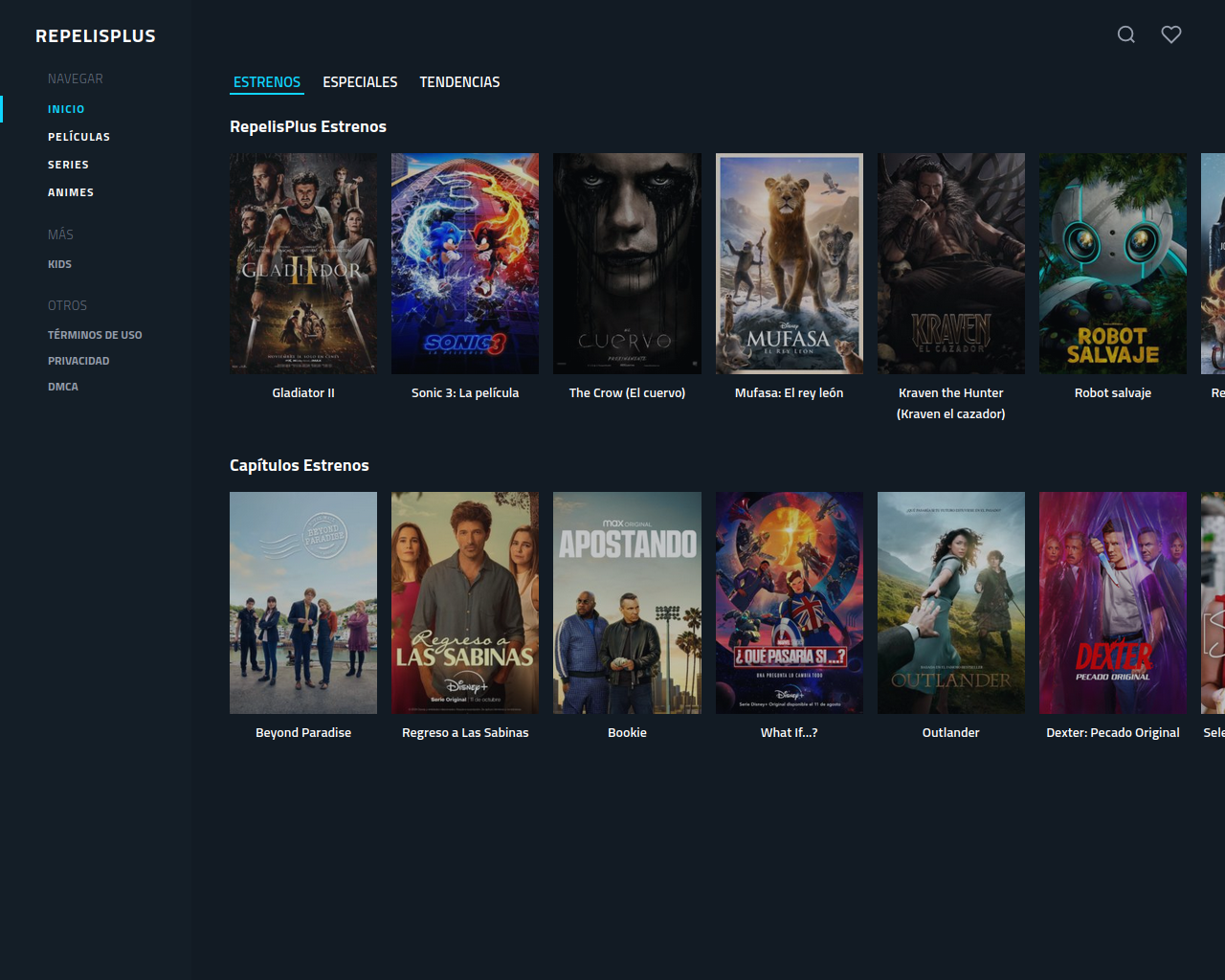Open Animes in the sidebar
This screenshot has width=1225, height=980.
tap(71, 192)
